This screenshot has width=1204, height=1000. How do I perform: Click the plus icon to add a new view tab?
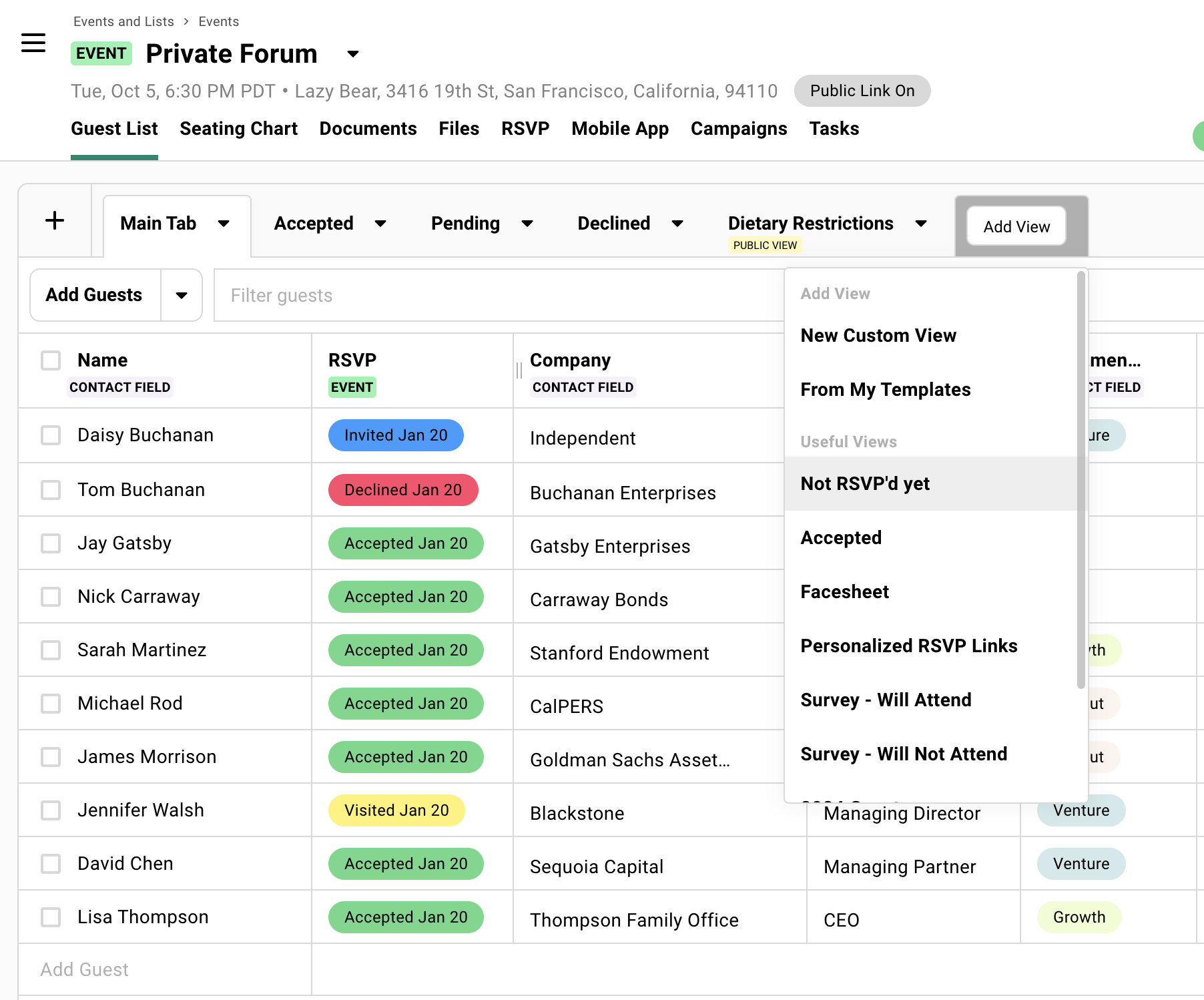[55, 220]
